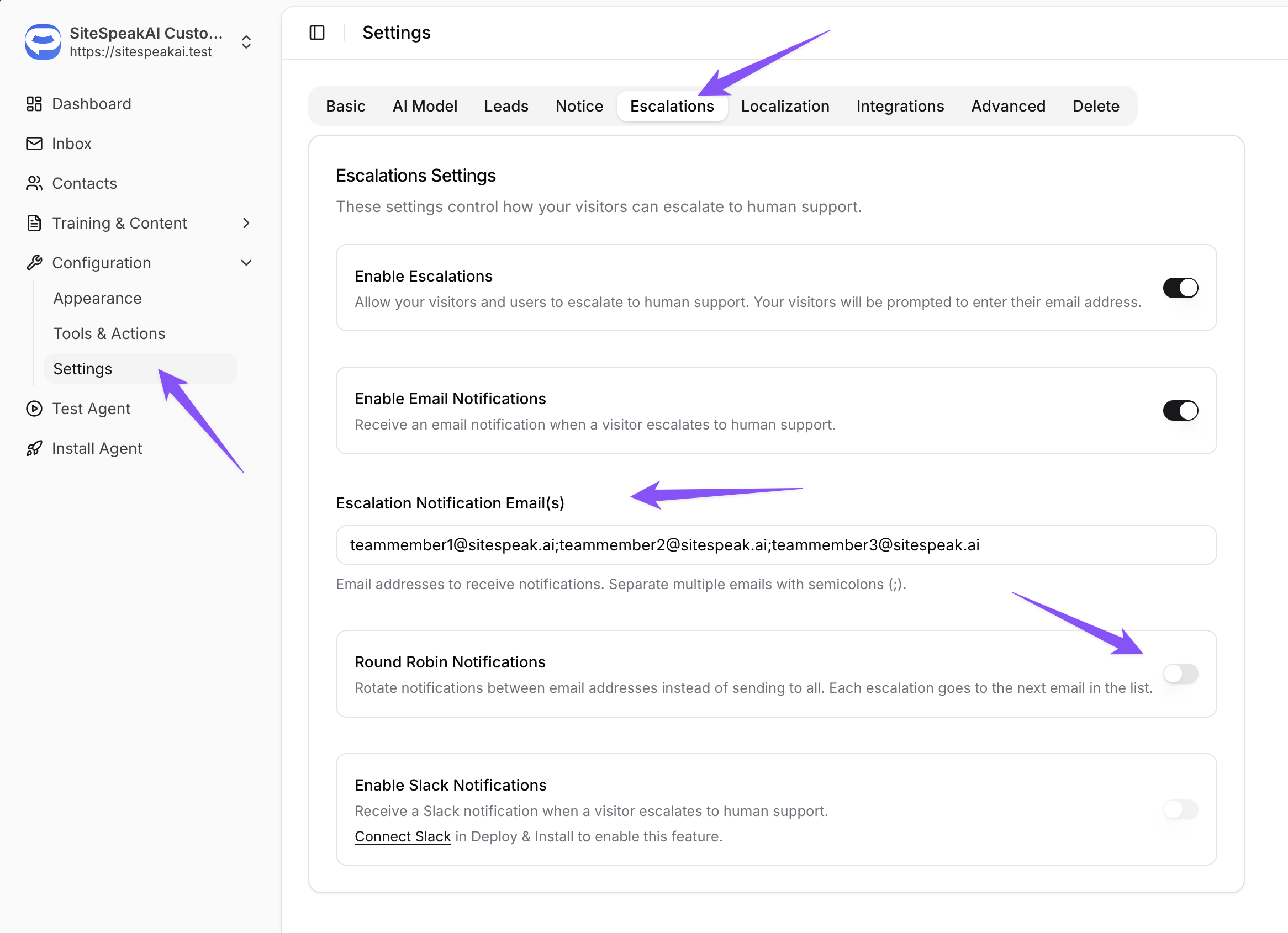Expand Training & Content chevron
This screenshot has height=933, width=1288.
246,223
